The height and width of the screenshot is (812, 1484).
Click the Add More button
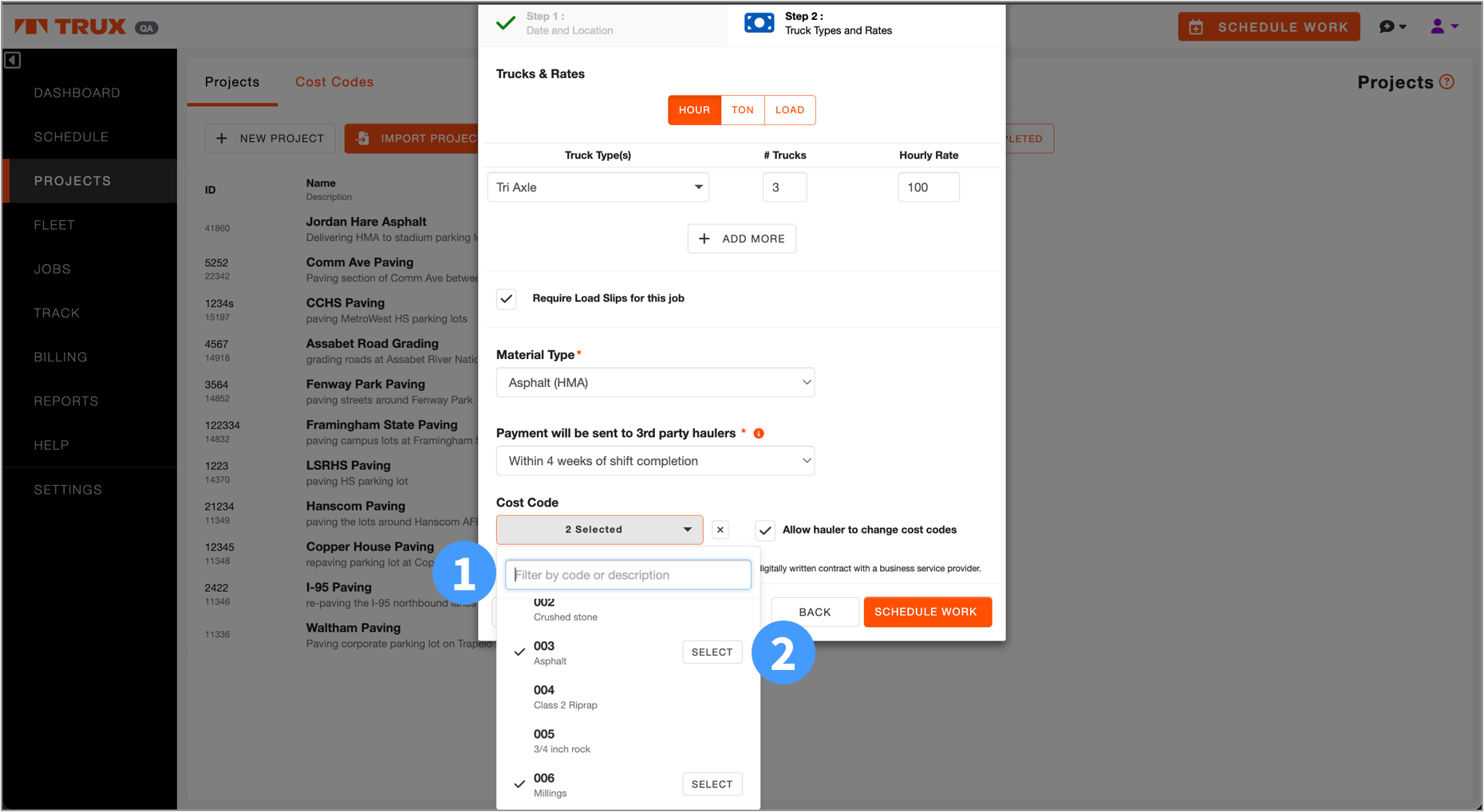741,238
